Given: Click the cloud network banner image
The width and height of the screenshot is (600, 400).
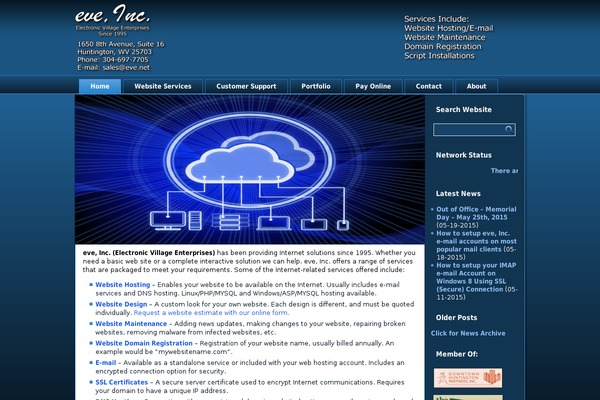Looking at the screenshot, I should point(250,169).
